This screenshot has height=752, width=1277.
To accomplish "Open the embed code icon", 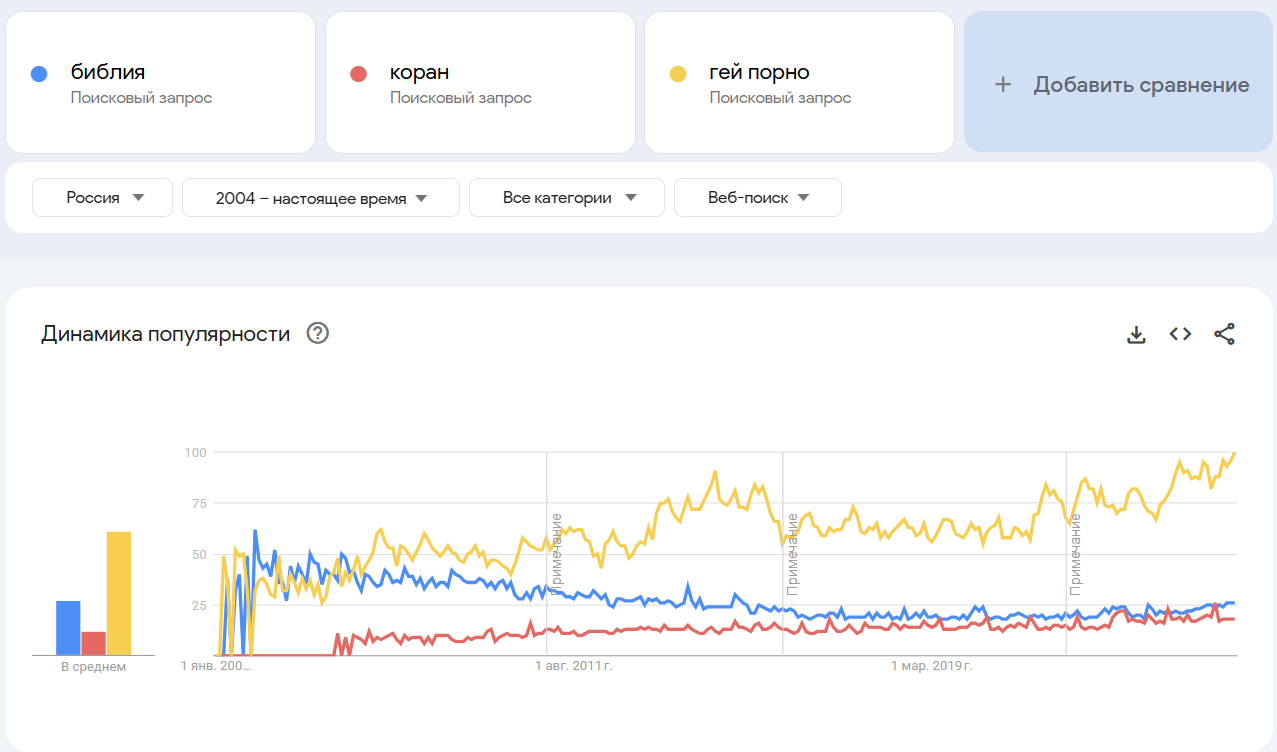I will click(1180, 335).
